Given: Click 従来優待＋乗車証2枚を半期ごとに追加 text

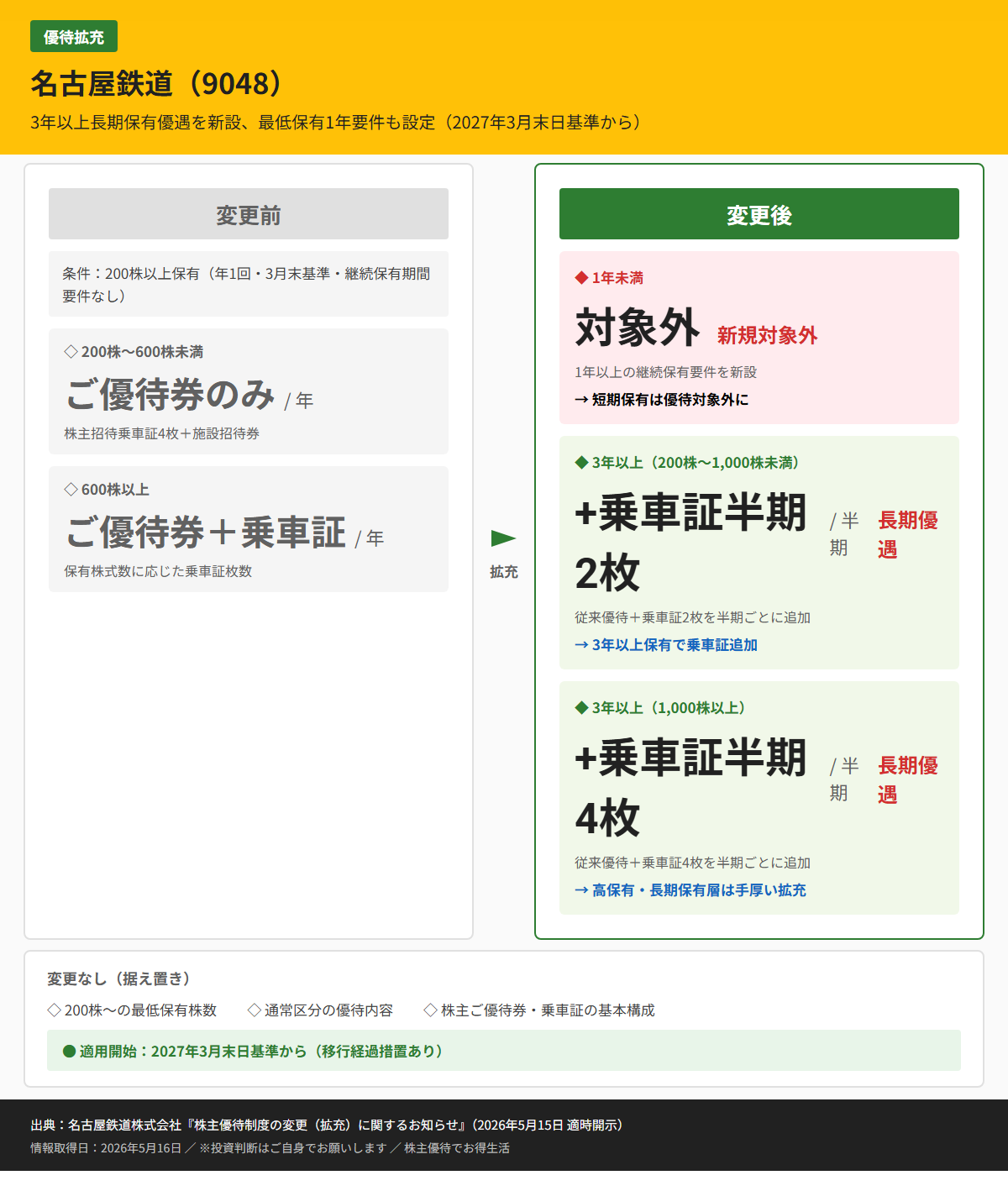Looking at the screenshot, I should [693, 617].
